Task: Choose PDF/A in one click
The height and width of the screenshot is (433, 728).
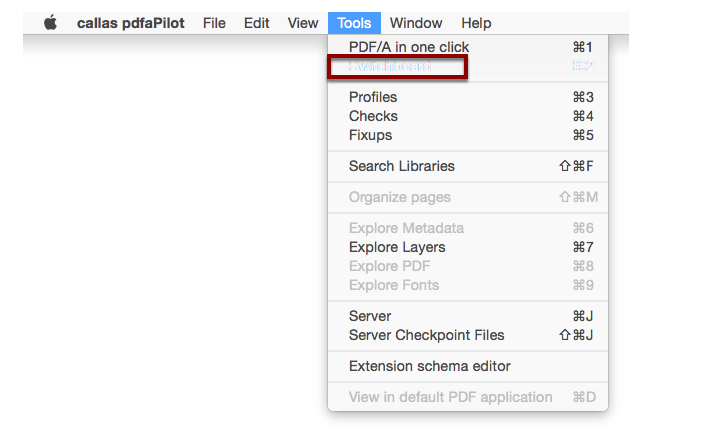Action: pyautogui.click(x=468, y=47)
